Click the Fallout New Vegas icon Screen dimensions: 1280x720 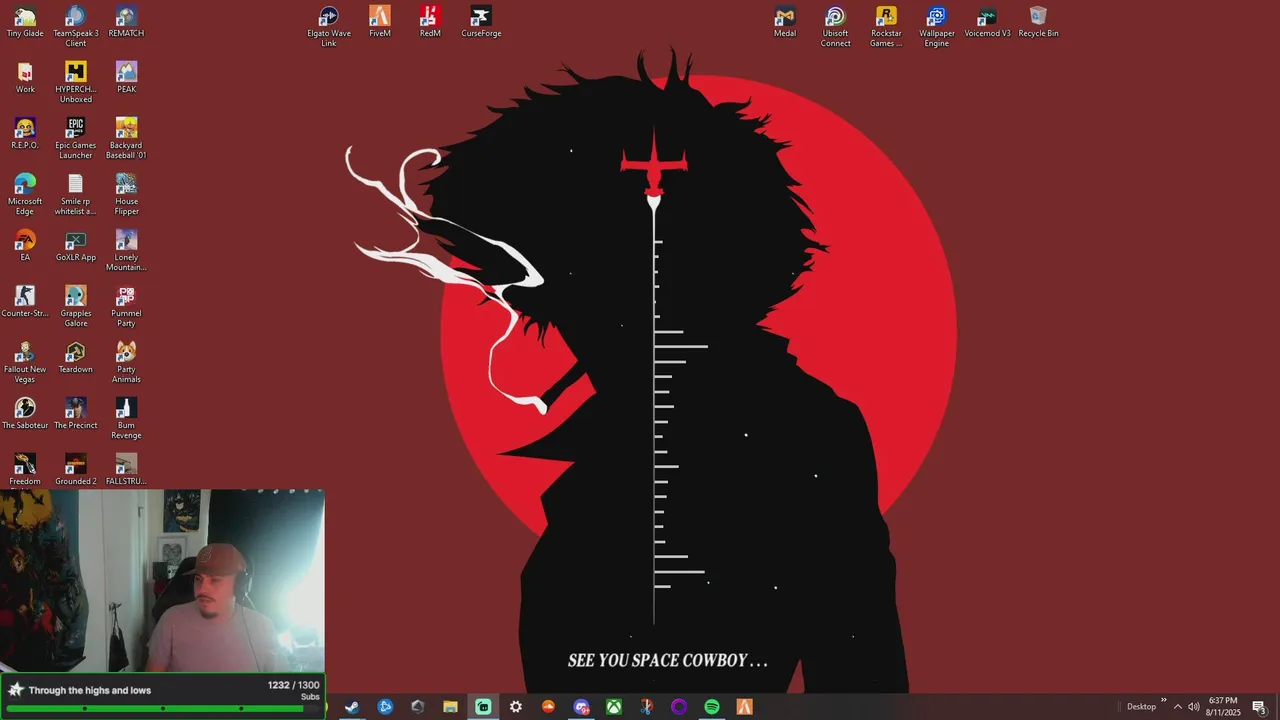click(25, 362)
